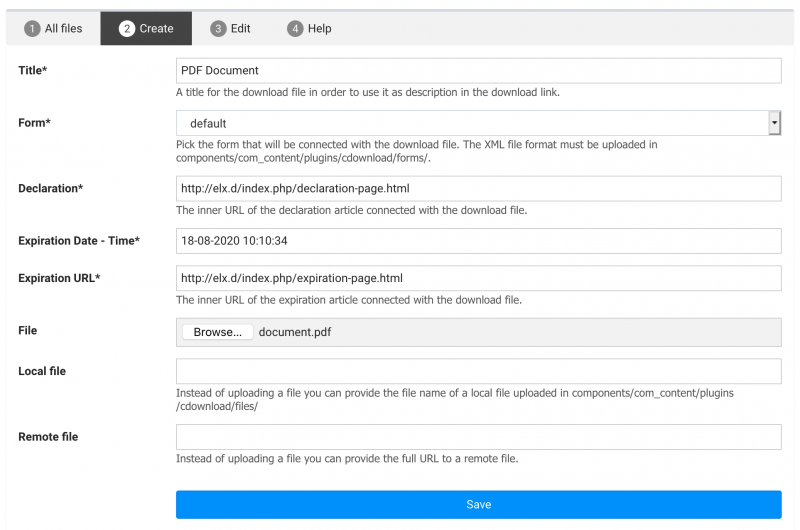Click the number 4 badge next to Help
Screen dimensions: 800x530
295,29
